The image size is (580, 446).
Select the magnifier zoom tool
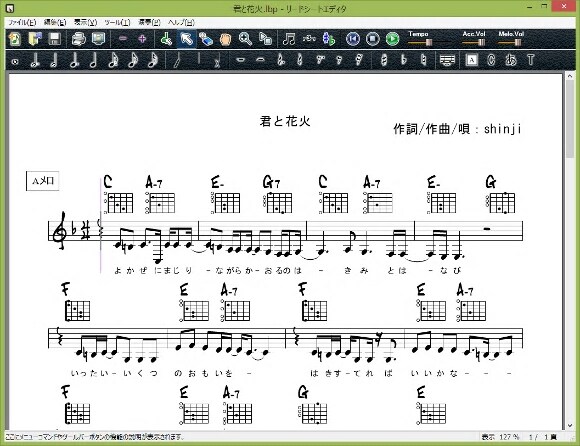[245, 39]
